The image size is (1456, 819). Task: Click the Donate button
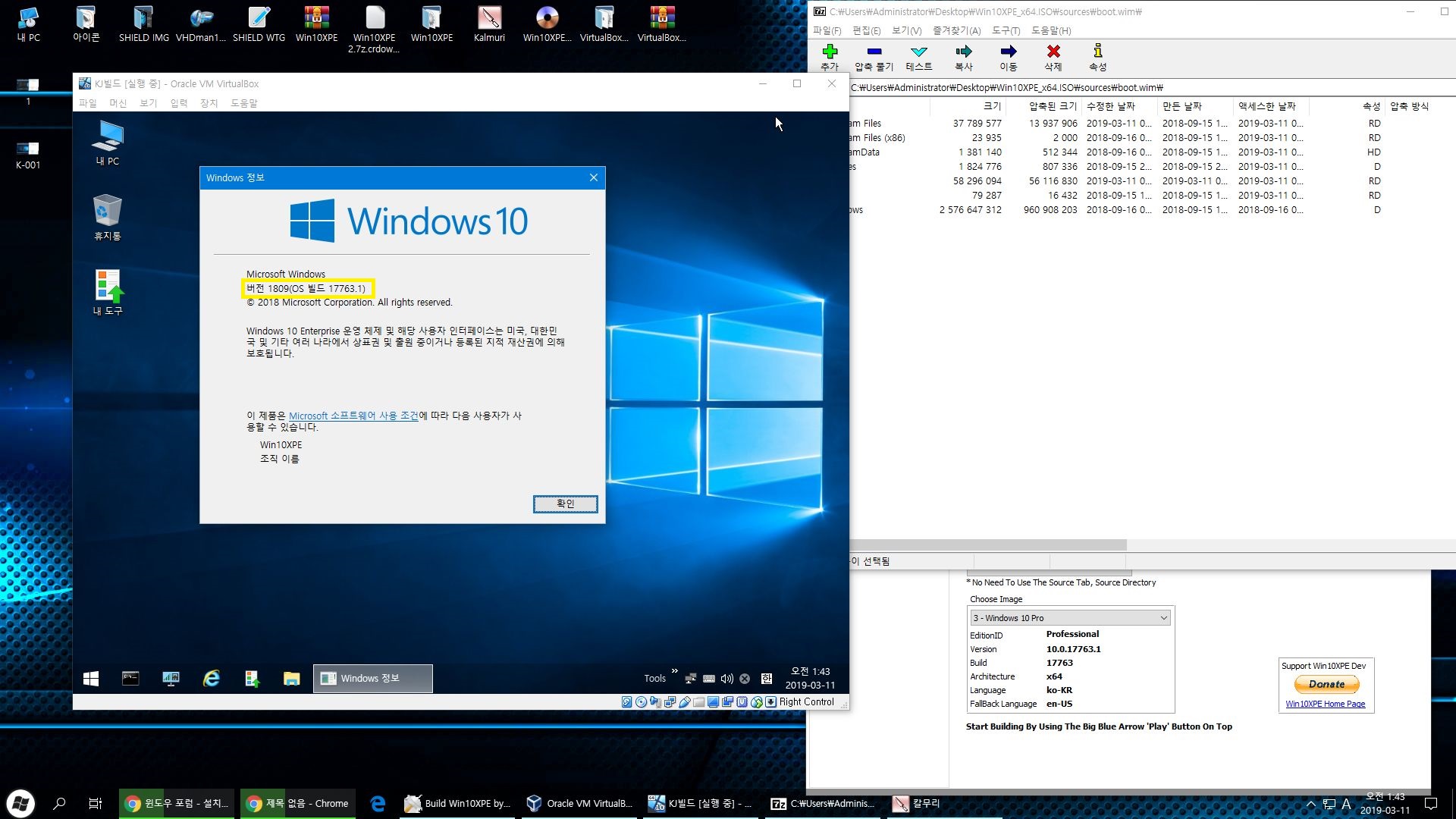point(1326,684)
